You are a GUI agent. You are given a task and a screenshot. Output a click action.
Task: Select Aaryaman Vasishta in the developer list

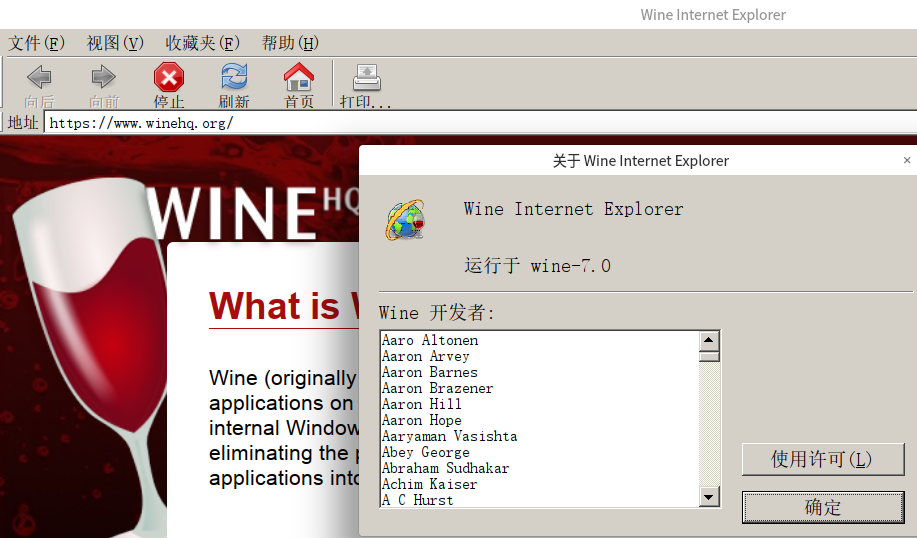tap(450, 436)
